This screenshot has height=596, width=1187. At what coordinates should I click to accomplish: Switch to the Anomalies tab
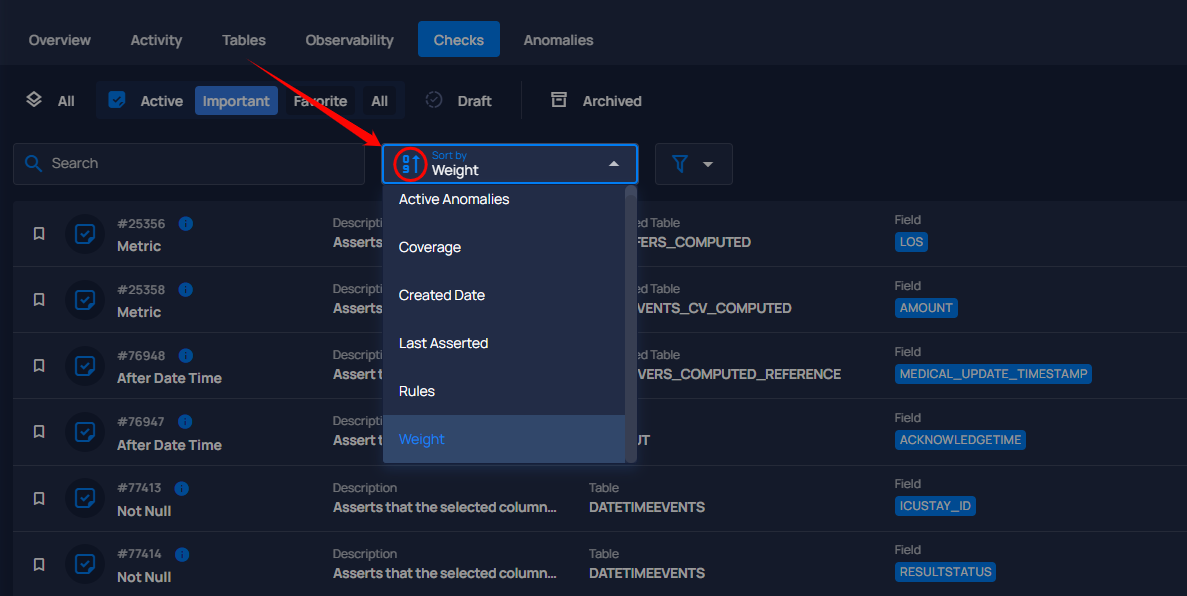pyautogui.click(x=559, y=40)
